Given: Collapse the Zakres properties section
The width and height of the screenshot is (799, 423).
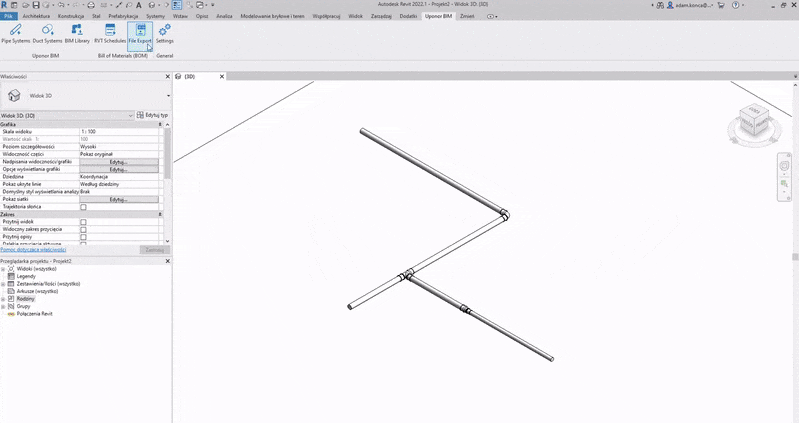Looking at the screenshot, I should pos(160,215).
